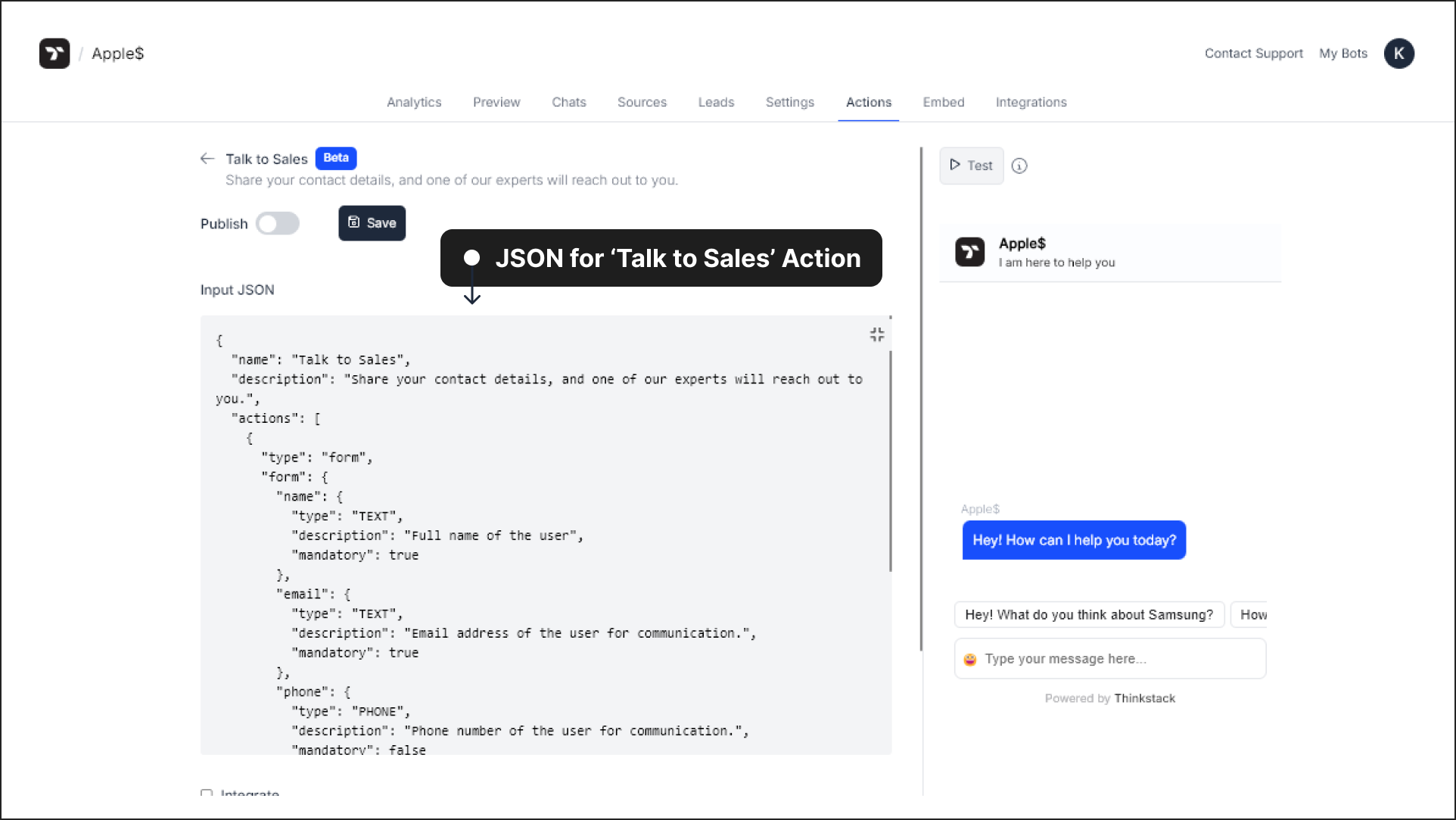
Task: Click the Test playback icon
Action: (x=954, y=165)
